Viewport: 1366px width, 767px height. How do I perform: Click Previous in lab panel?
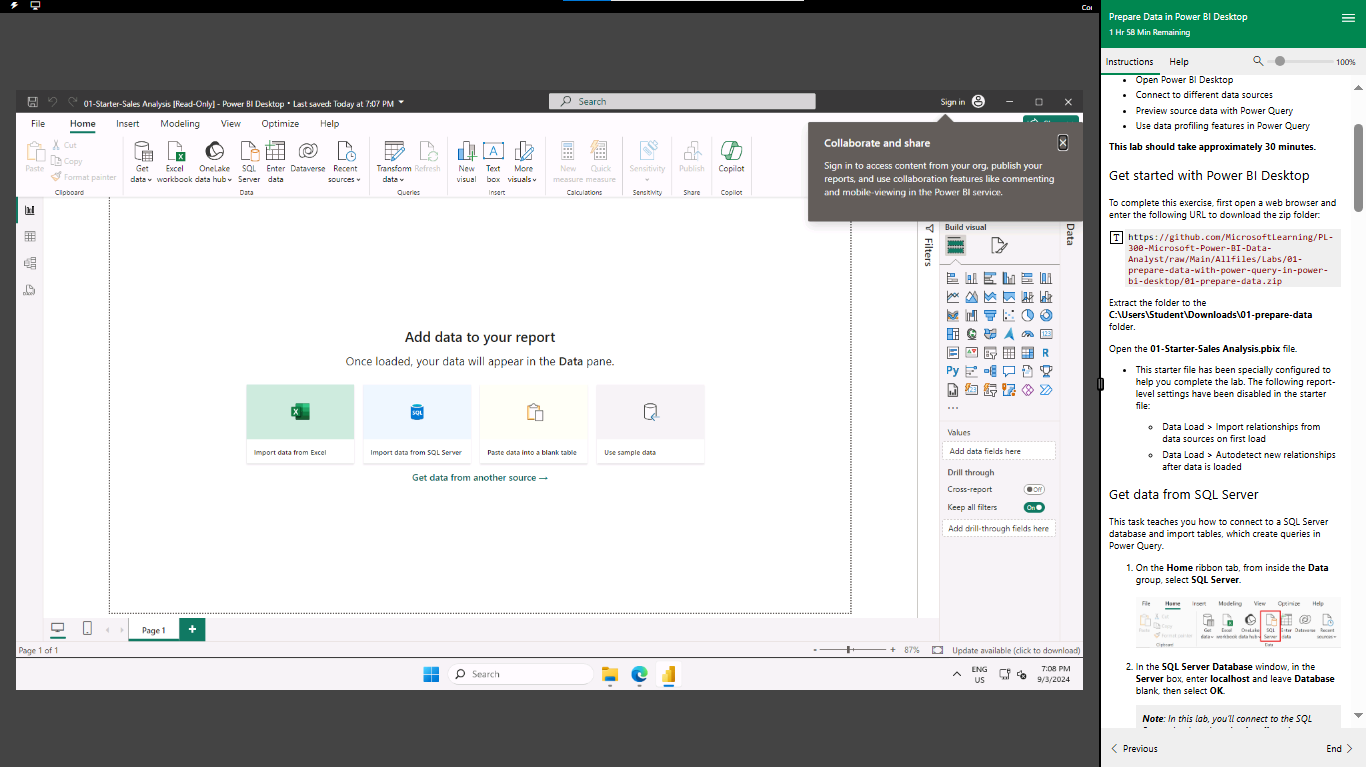tap(1134, 748)
